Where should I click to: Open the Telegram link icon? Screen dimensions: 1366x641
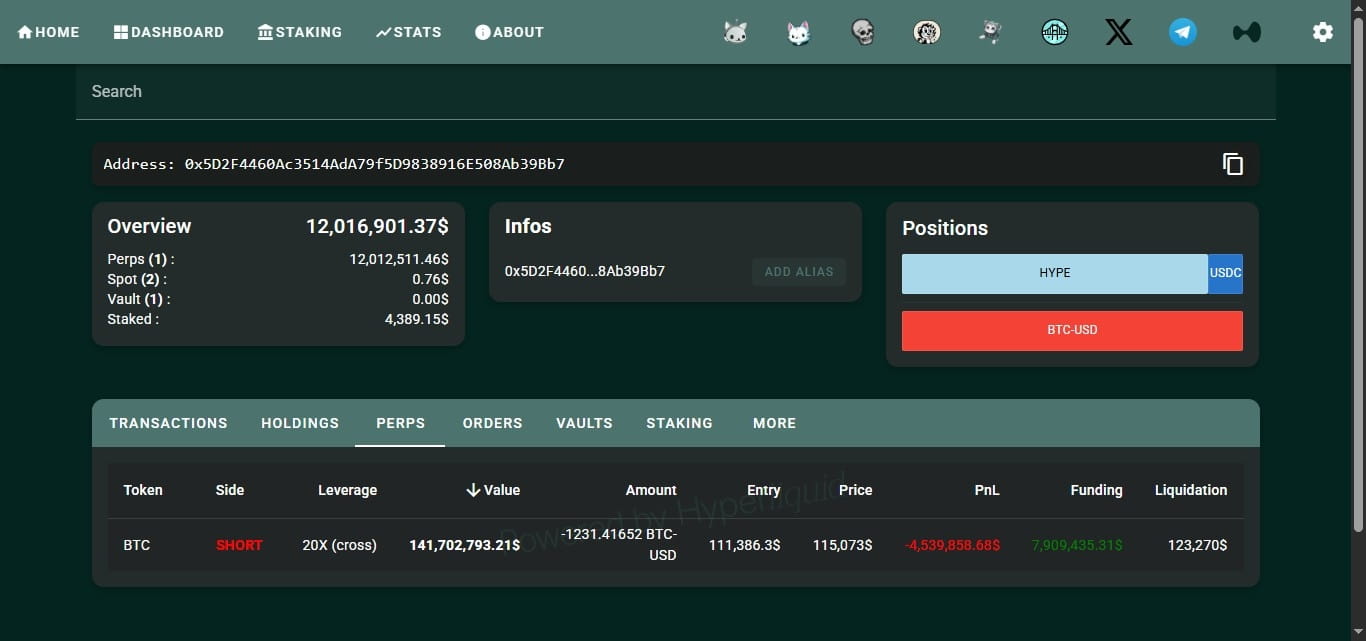point(1183,32)
